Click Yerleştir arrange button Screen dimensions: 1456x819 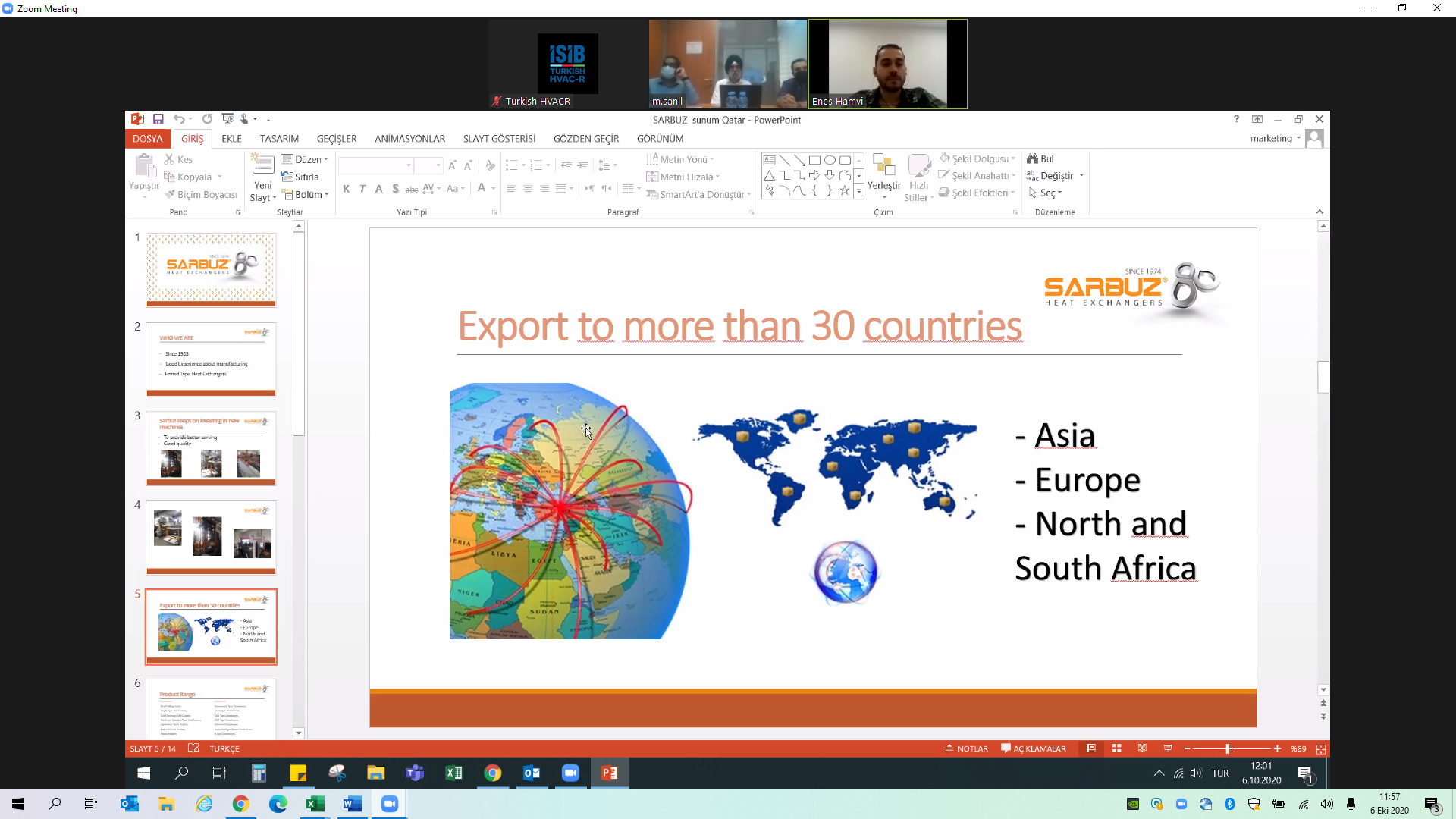click(x=884, y=176)
